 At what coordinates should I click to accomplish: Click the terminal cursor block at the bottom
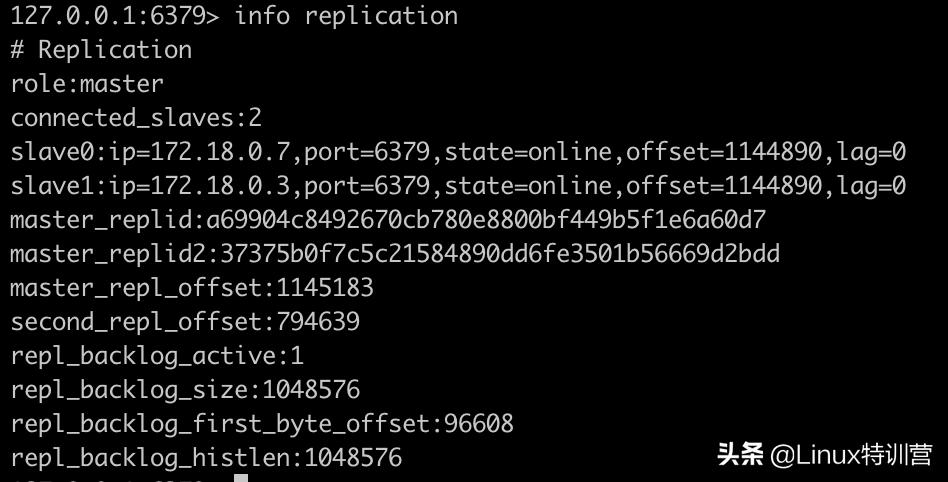pos(241,478)
